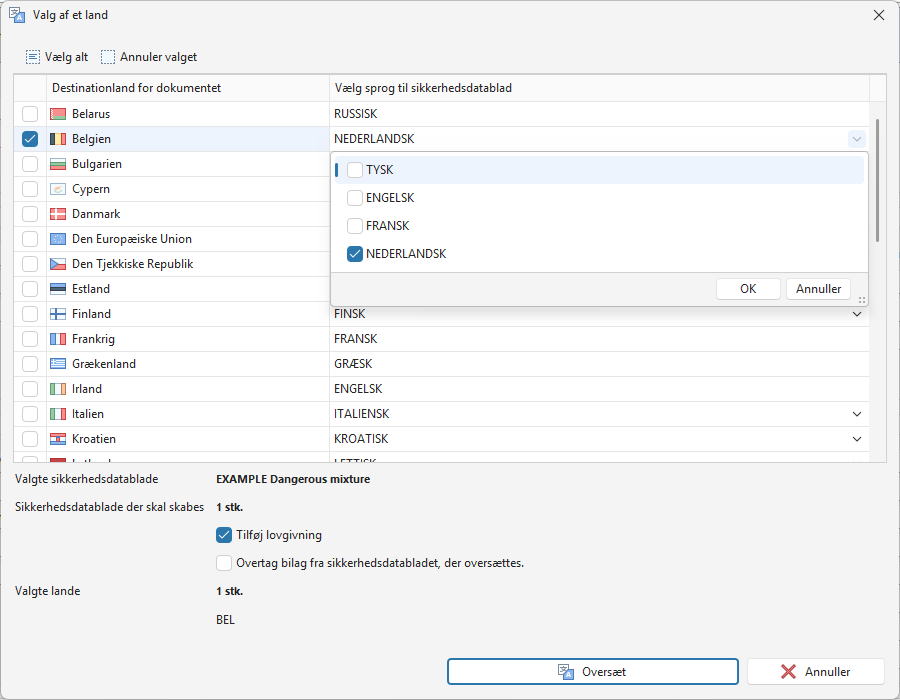Tick the Danmark country checkbox

30,214
